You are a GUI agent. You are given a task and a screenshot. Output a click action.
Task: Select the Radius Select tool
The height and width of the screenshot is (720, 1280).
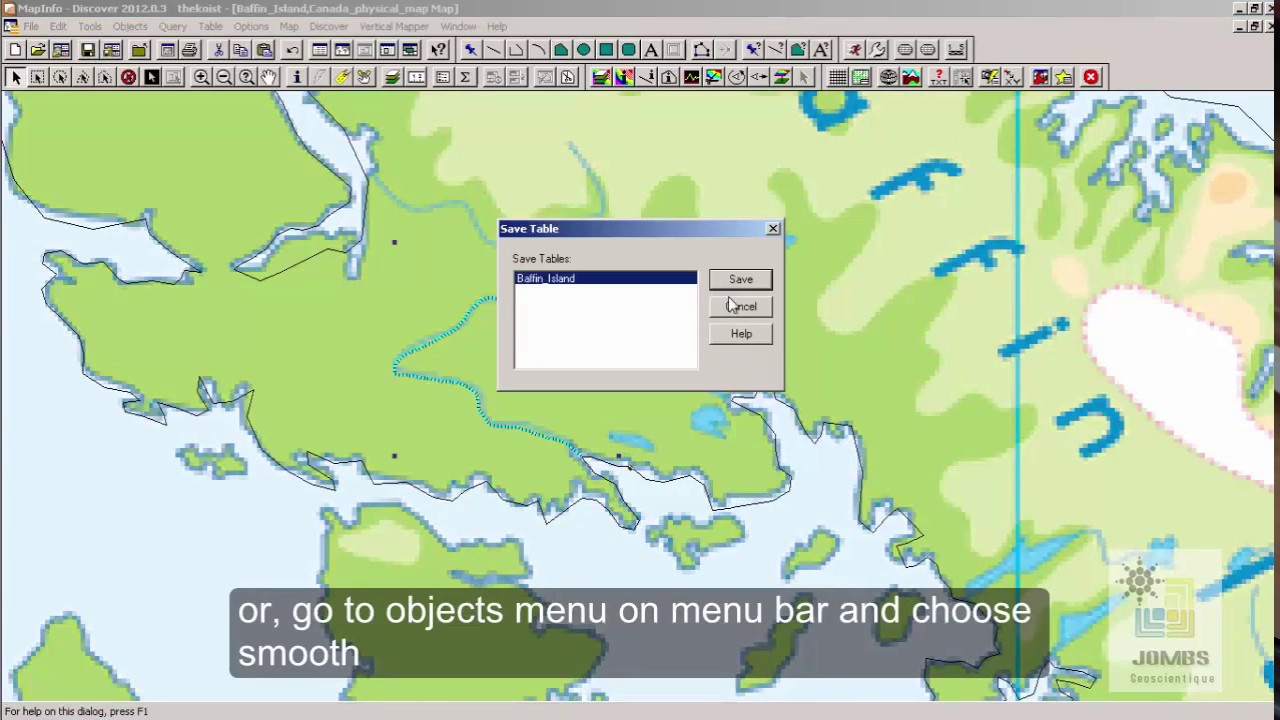[x=60, y=77]
